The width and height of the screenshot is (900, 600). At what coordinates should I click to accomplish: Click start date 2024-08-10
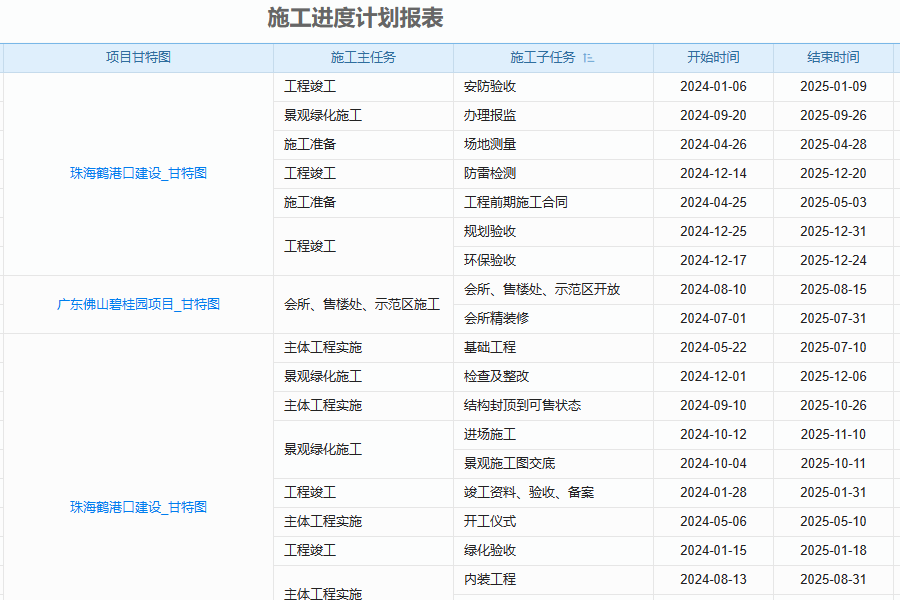tap(713, 289)
